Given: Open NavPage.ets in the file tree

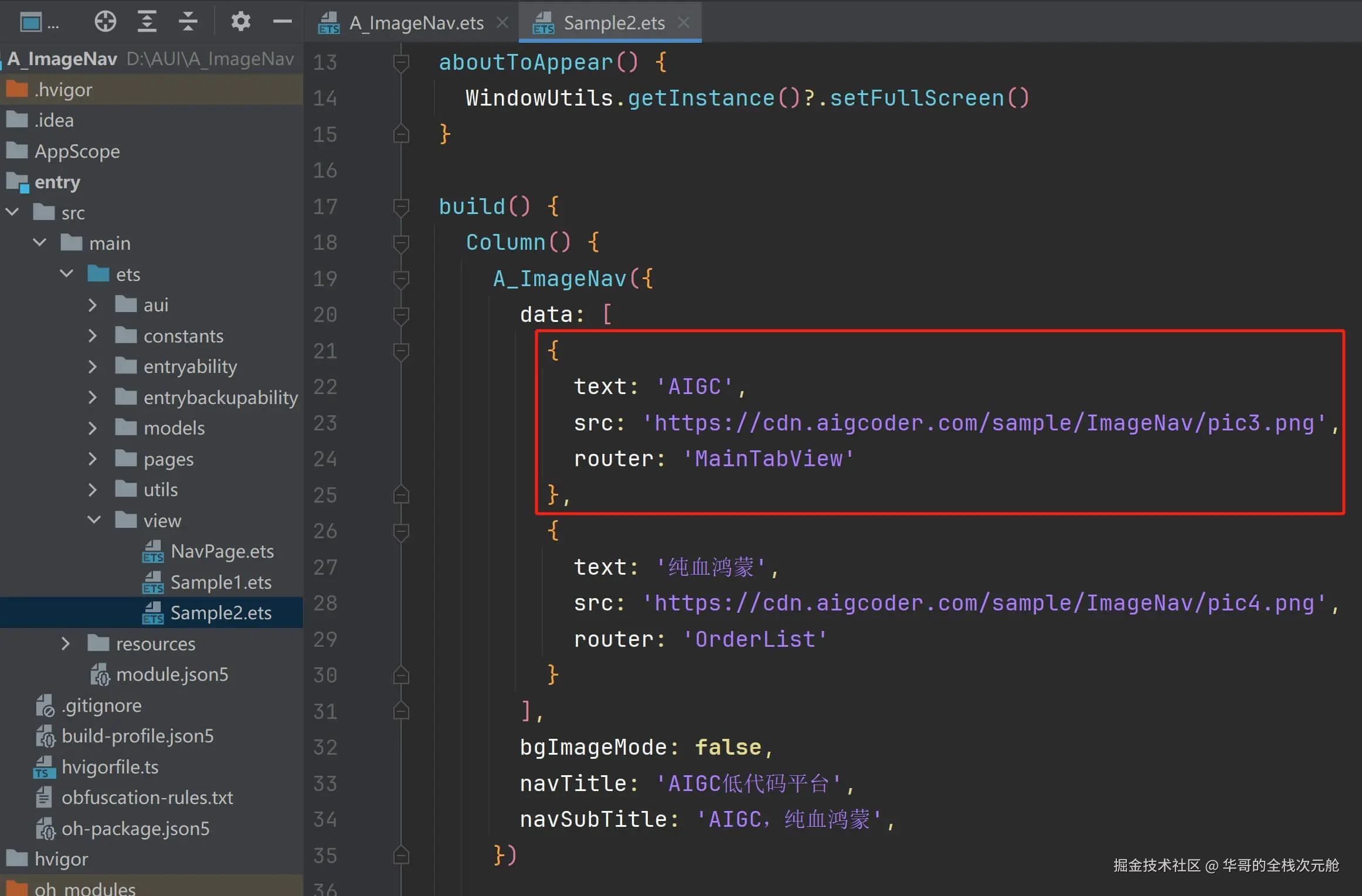Looking at the screenshot, I should click(x=222, y=551).
